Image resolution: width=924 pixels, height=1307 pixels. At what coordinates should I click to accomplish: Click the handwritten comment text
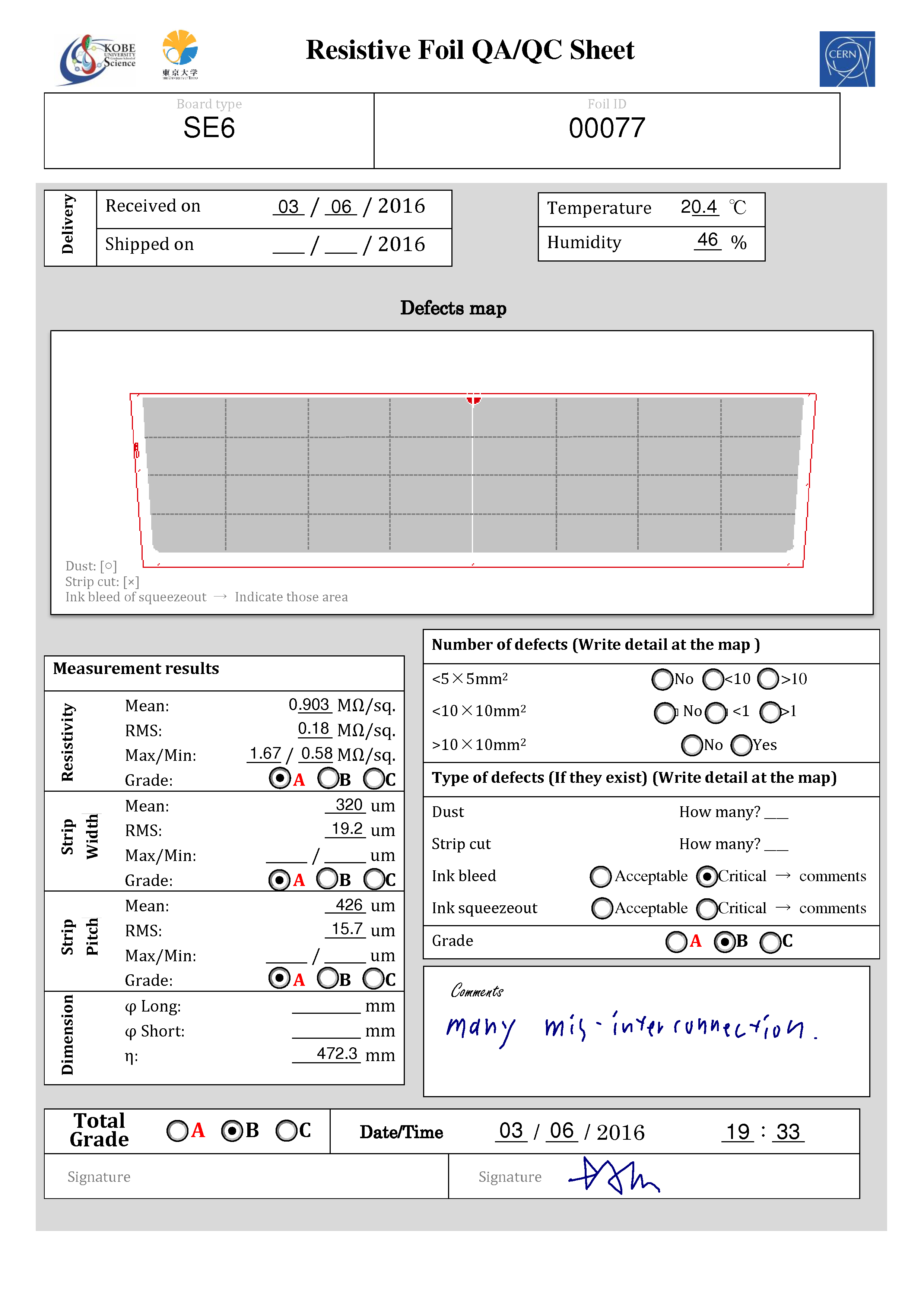click(632, 1029)
